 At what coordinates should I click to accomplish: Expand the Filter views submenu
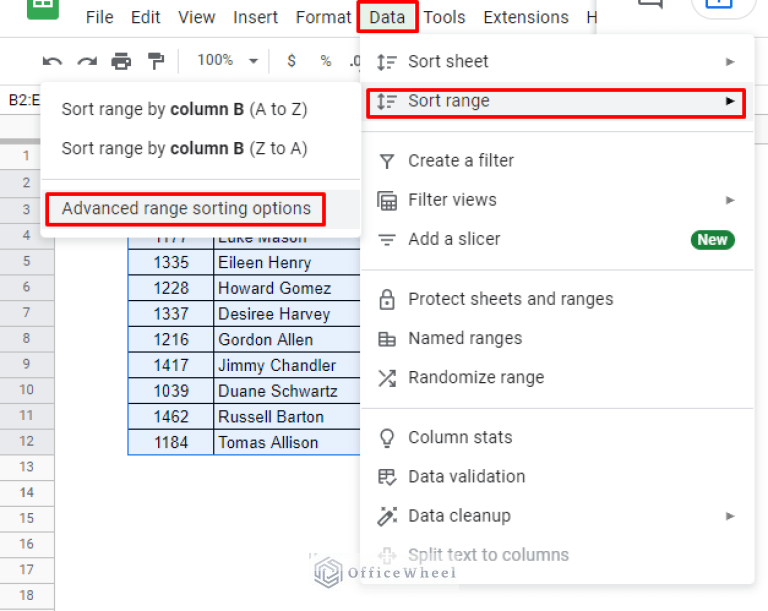pyautogui.click(x=557, y=200)
